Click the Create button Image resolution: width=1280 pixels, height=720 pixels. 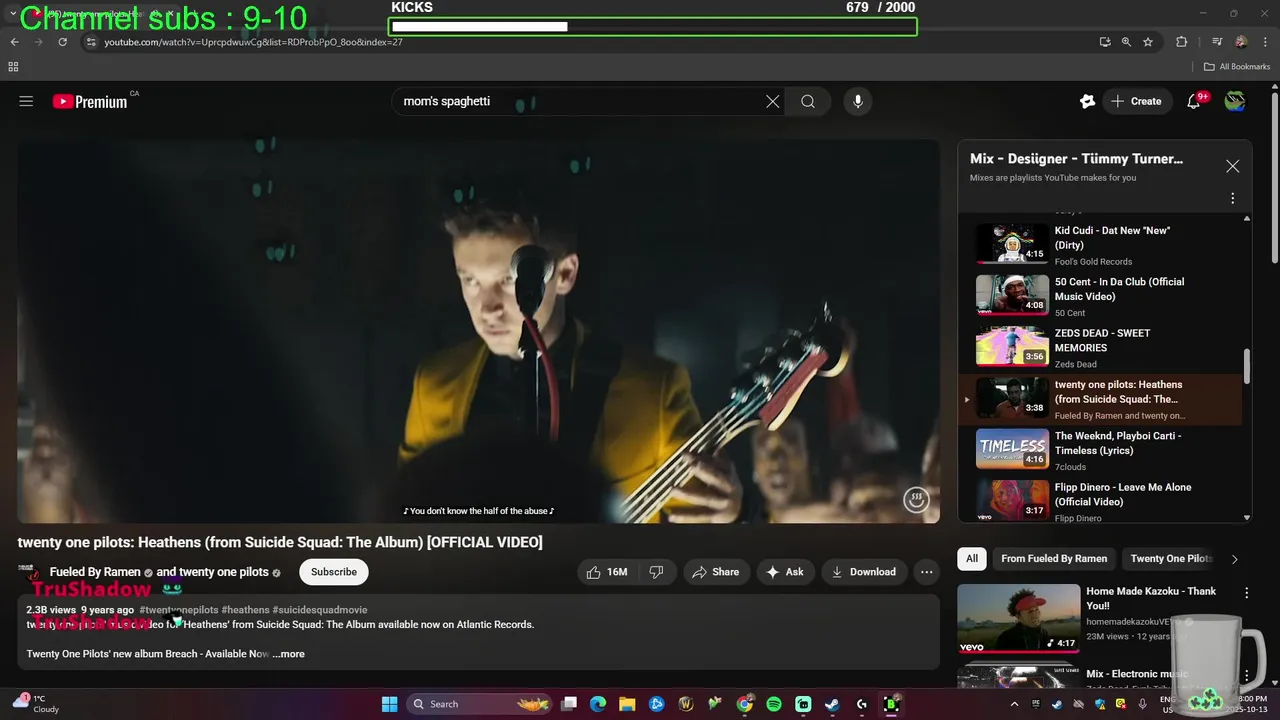(x=1136, y=101)
